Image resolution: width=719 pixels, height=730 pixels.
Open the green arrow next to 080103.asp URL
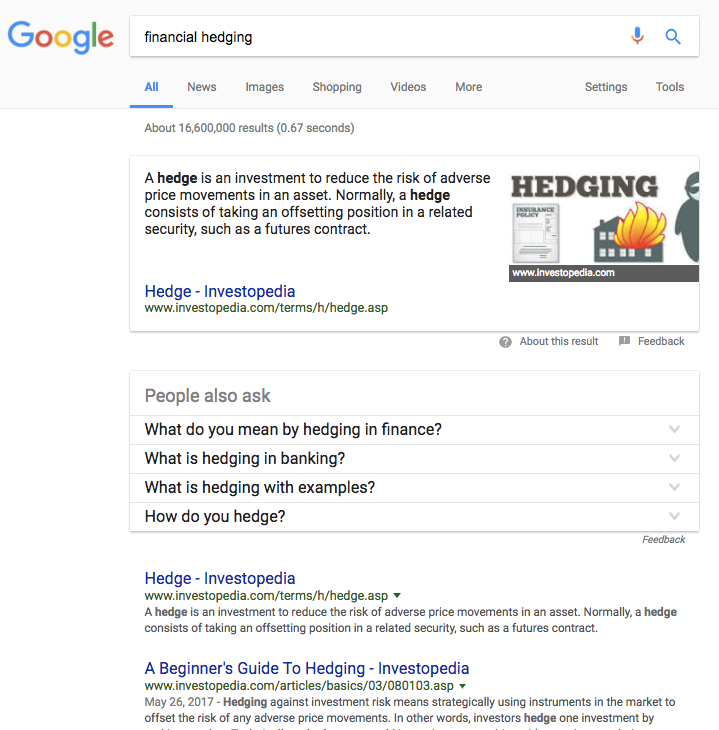pos(462,686)
